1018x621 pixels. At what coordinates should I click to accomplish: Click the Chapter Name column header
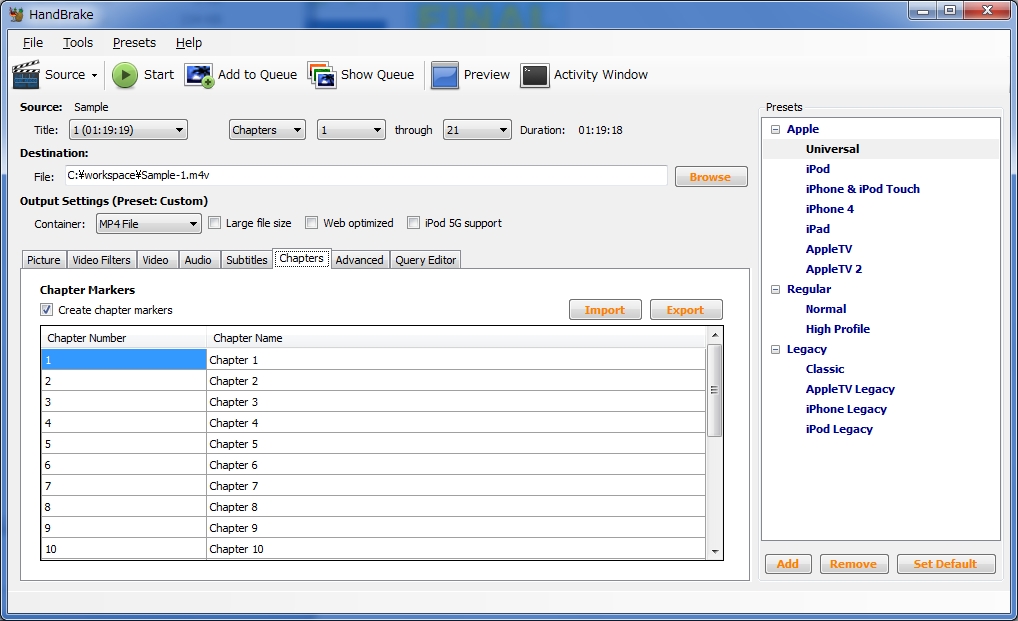[x=456, y=338]
